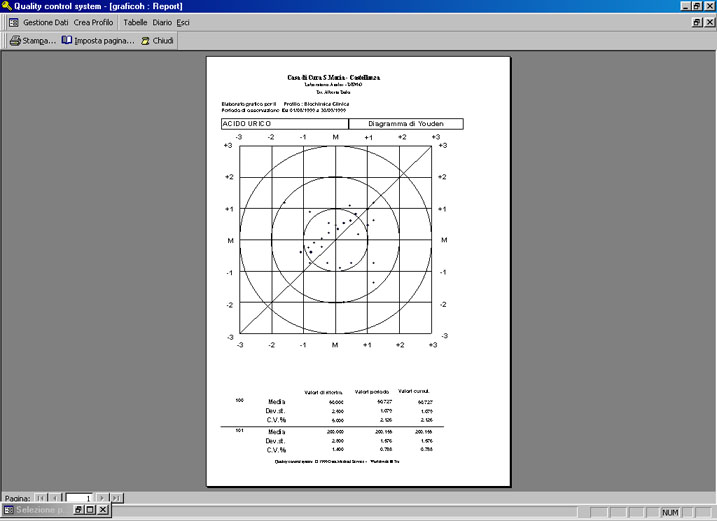Go to first page of report
Viewport: 717px width, 521px height.
[x=41, y=498]
